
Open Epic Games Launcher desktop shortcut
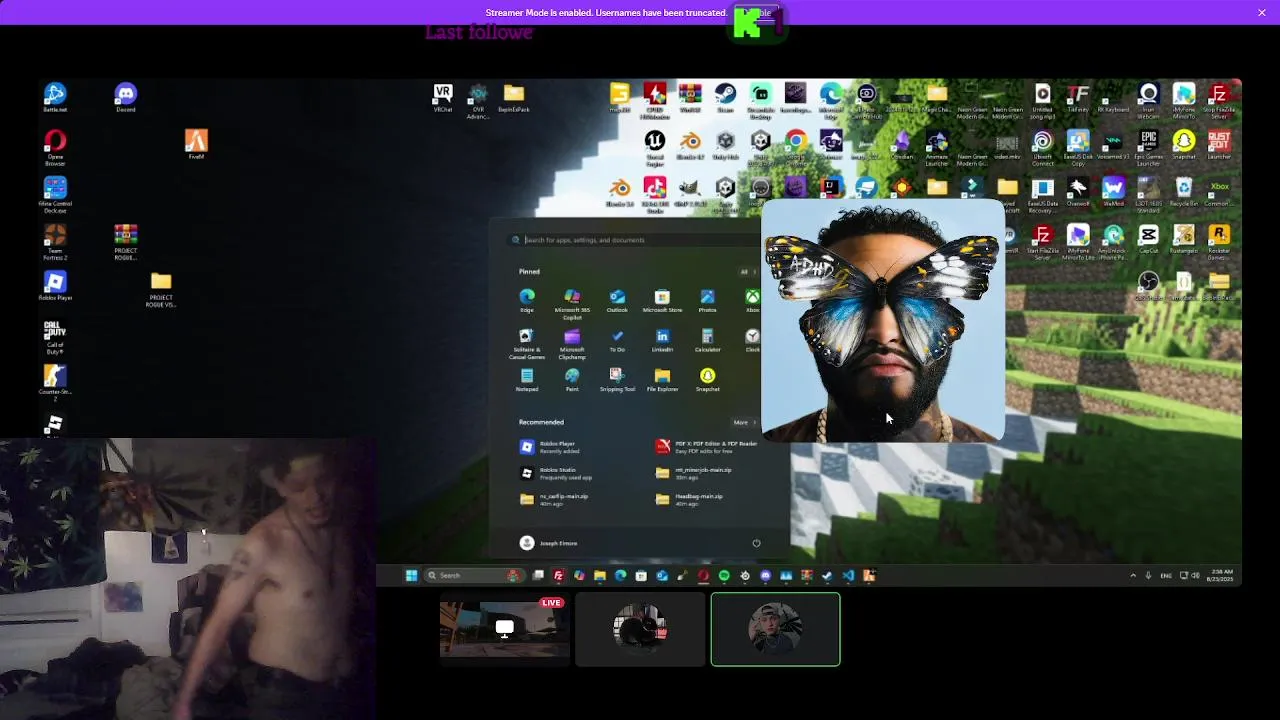[1148, 146]
